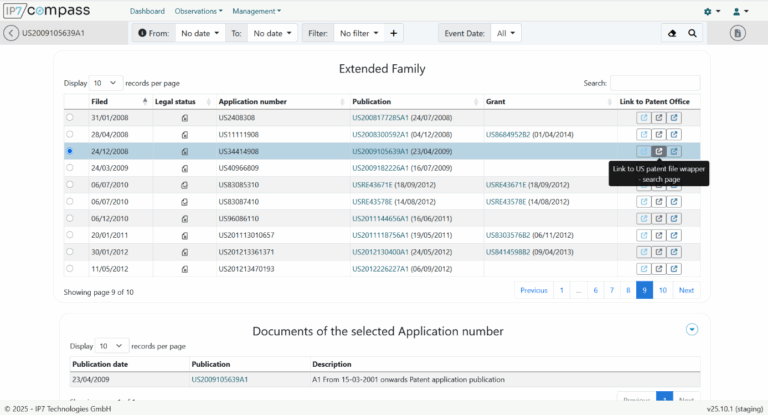Open US file wrapper link for US34414908
The height and width of the screenshot is (415, 768).
click(659, 151)
